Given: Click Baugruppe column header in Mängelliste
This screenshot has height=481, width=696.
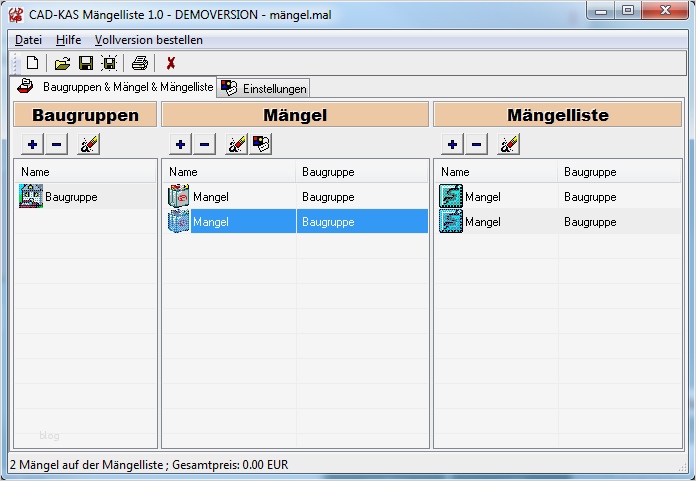Looking at the screenshot, I should pos(619,172).
